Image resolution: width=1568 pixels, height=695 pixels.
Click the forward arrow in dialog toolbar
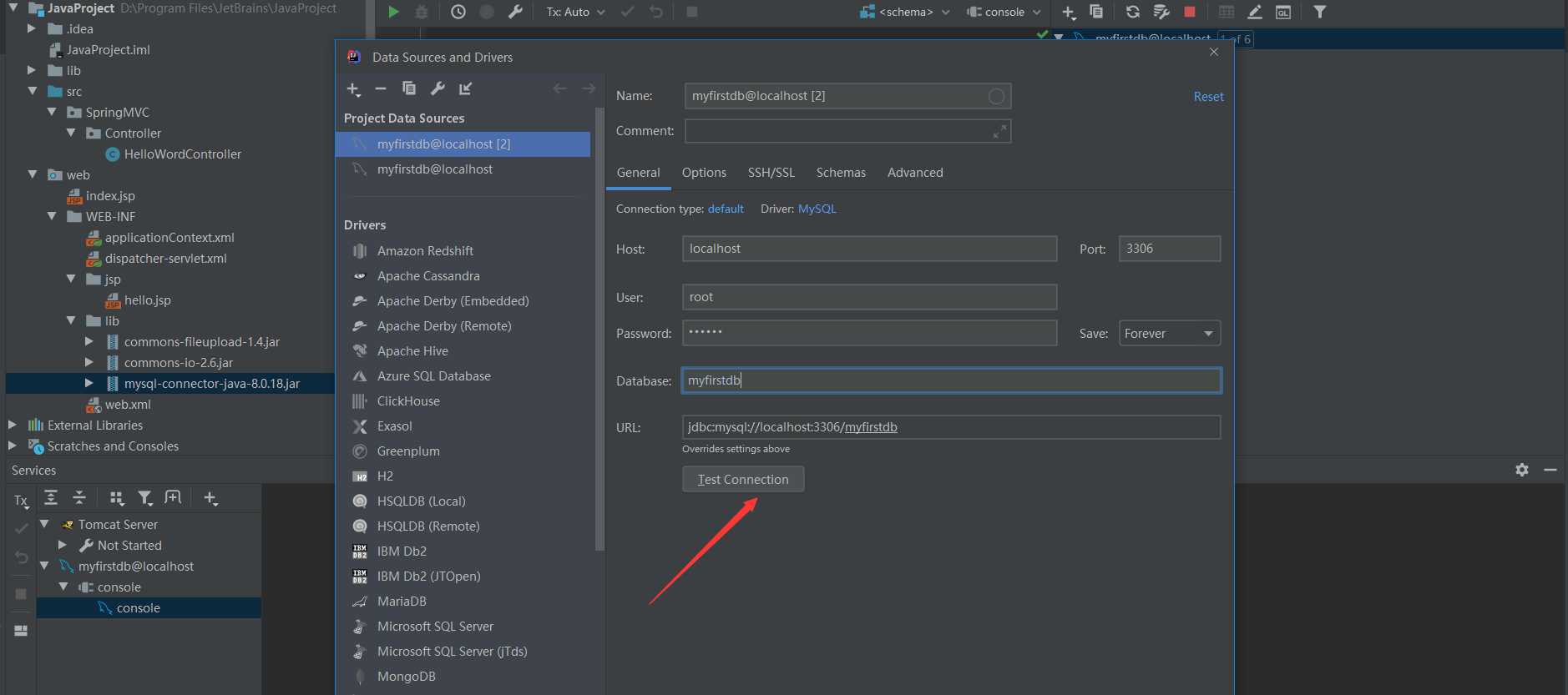[589, 88]
